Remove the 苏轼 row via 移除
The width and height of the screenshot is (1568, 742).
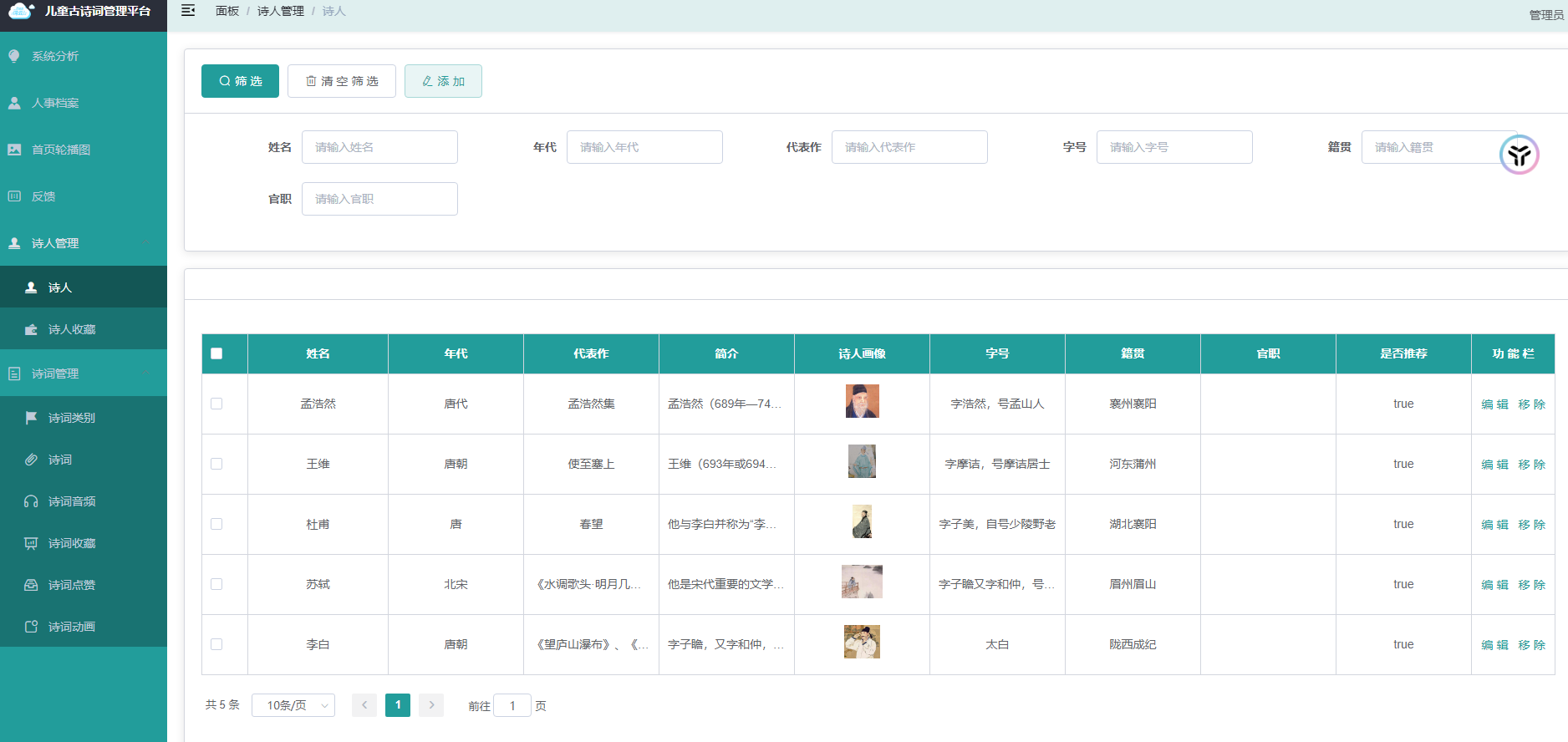click(x=1532, y=585)
